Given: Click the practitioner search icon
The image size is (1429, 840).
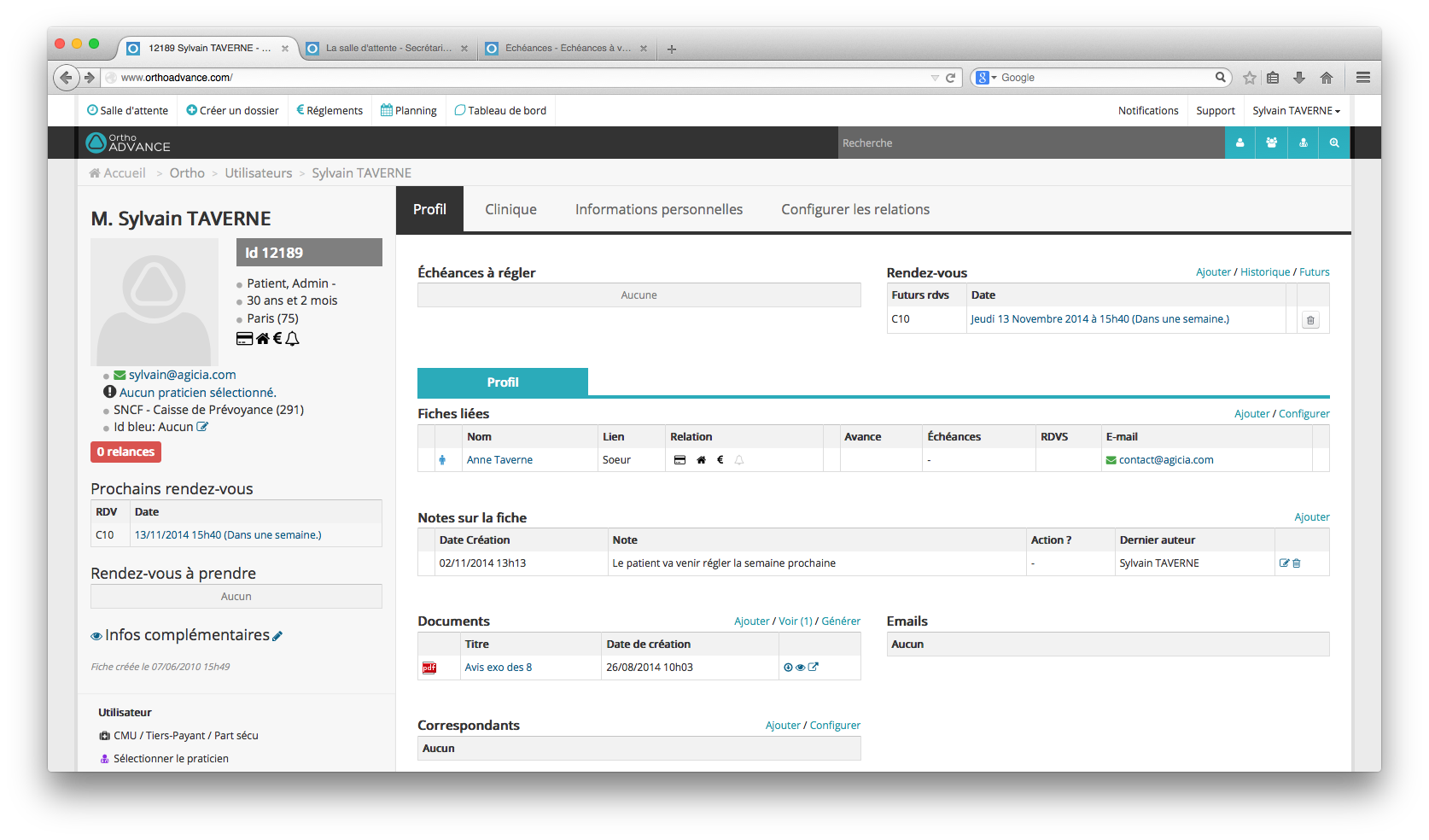Looking at the screenshot, I should pyautogui.click(x=1303, y=143).
